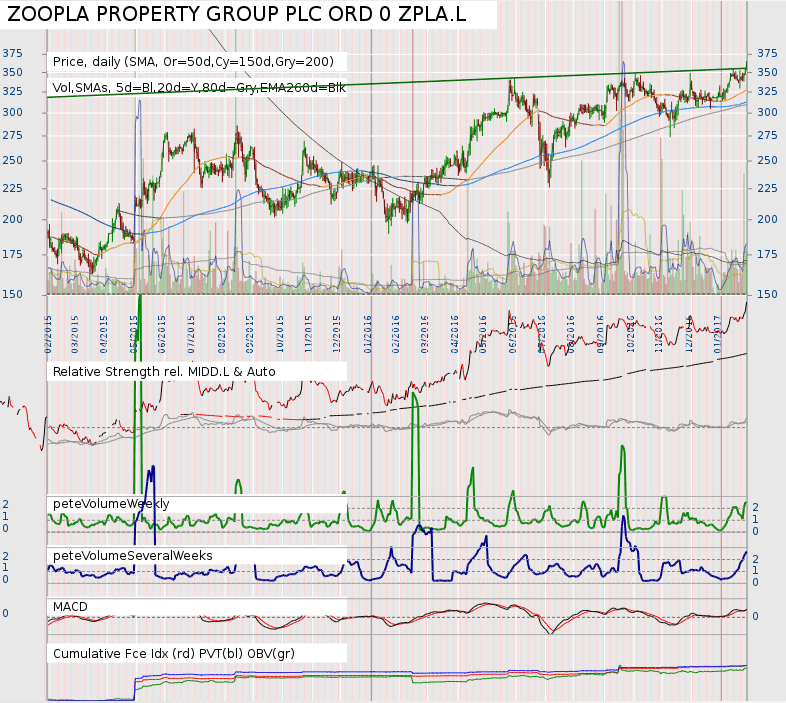
Task: Click 300 on the left price axis
Action: [x=13, y=112]
